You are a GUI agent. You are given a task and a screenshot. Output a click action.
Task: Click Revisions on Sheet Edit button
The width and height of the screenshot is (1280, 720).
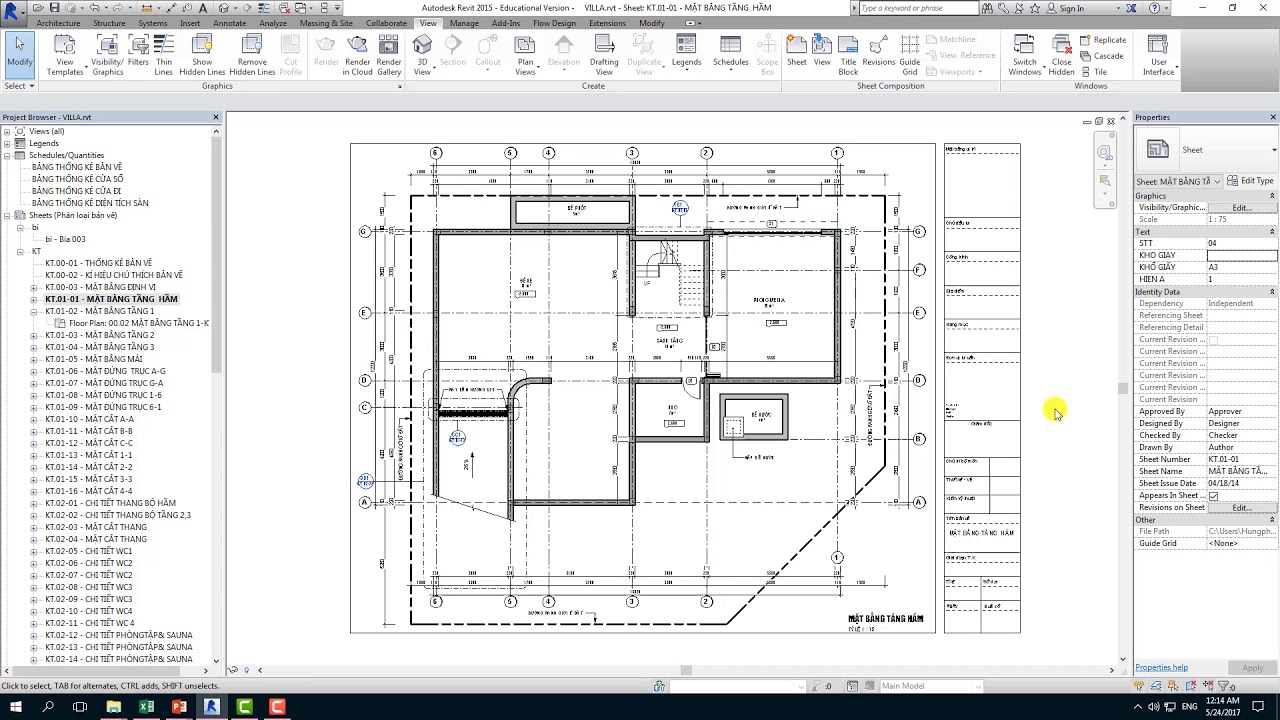1242,508
